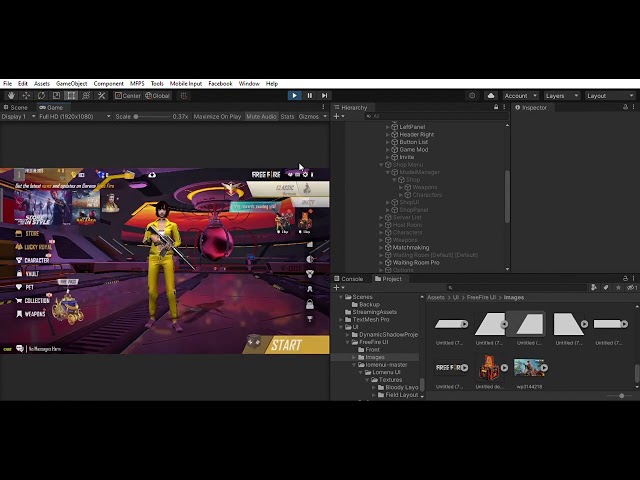Viewport: 640px width, 480px height.
Task: Open Hierarchy panel three-dot menu
Action: 504,107
